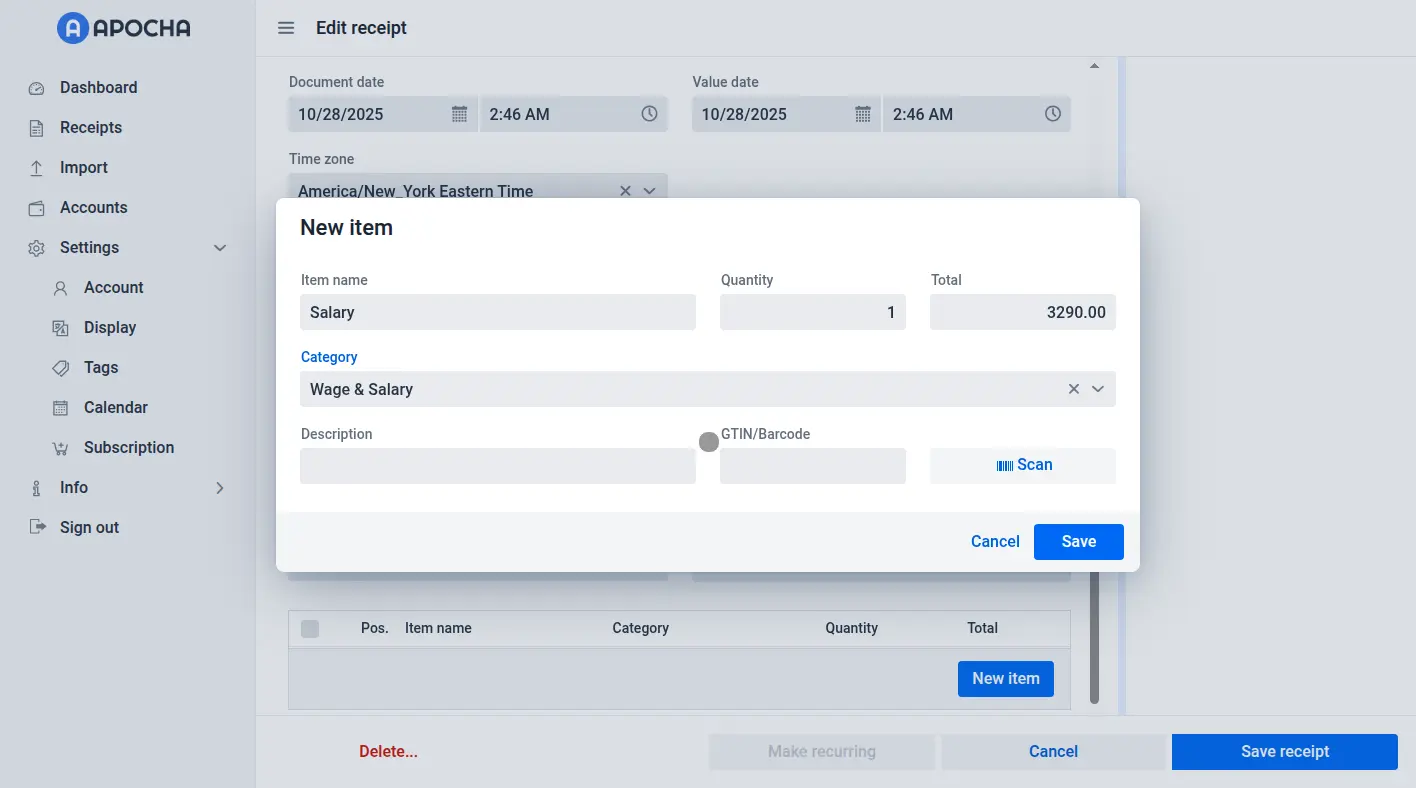Click Cancel in New item dialog
The image size is (1416, 788).
click(x=995, y=541)
